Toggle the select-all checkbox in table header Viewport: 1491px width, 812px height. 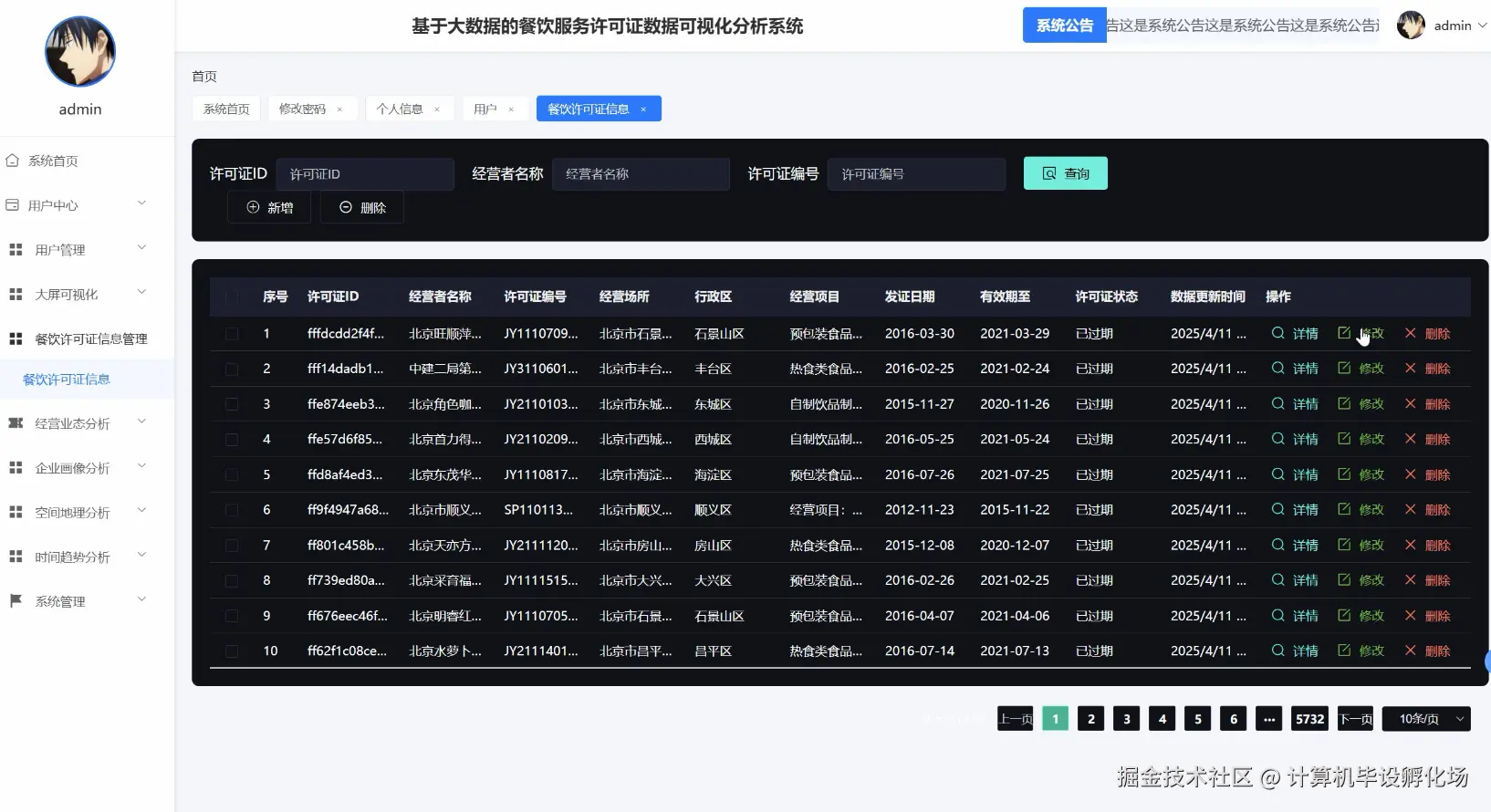(232, 297)
